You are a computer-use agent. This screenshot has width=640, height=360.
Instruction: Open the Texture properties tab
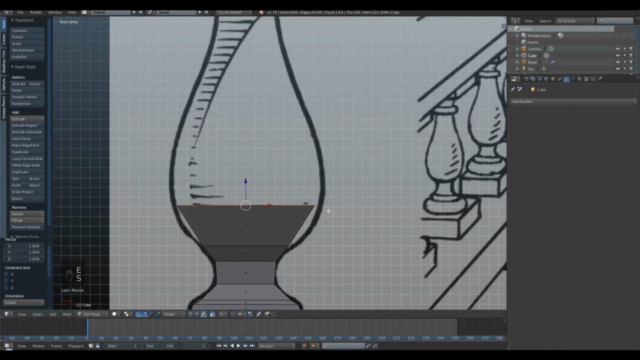(x=587, y=79)
